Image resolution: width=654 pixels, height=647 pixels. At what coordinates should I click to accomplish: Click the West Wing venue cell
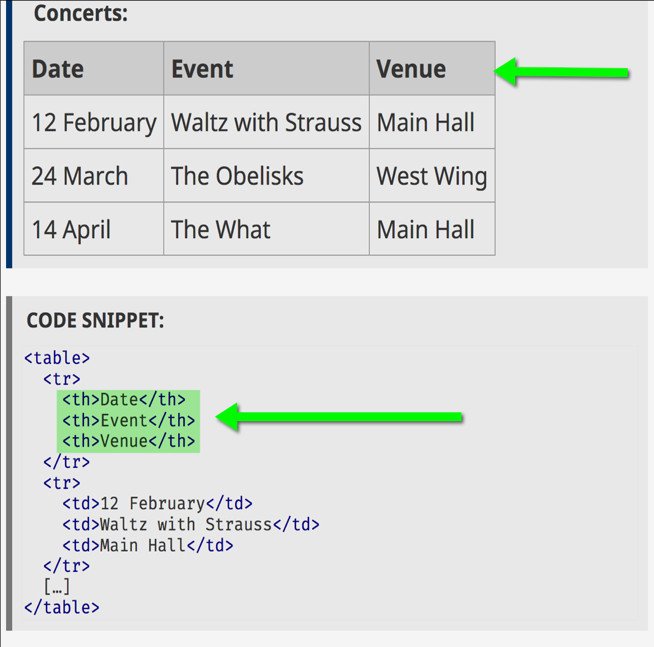click(432, 176)
